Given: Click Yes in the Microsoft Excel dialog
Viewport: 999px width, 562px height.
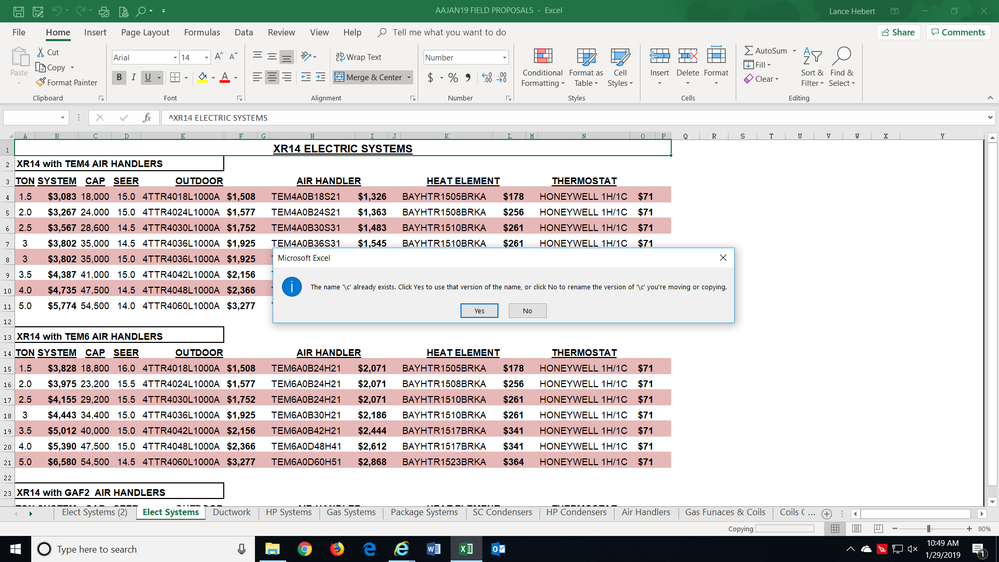Looking at the screenshot, I should [479, 311].
